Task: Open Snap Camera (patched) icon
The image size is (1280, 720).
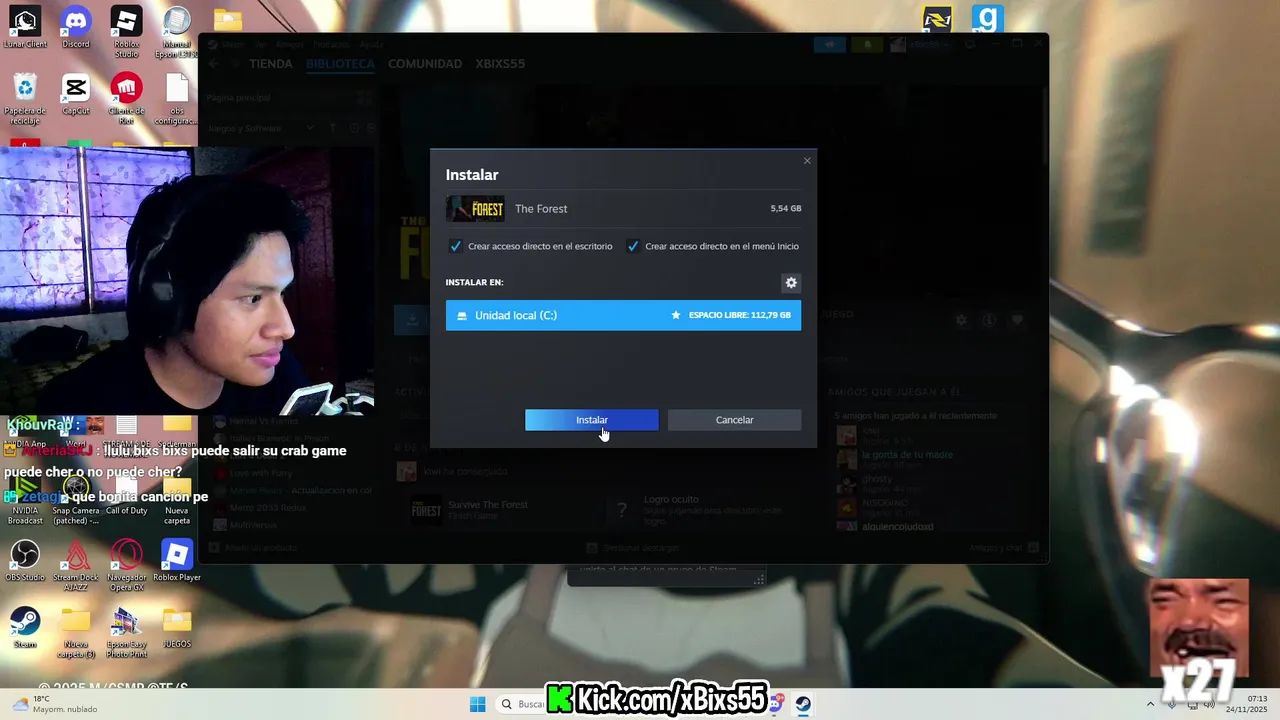Action: coord(76,500)
